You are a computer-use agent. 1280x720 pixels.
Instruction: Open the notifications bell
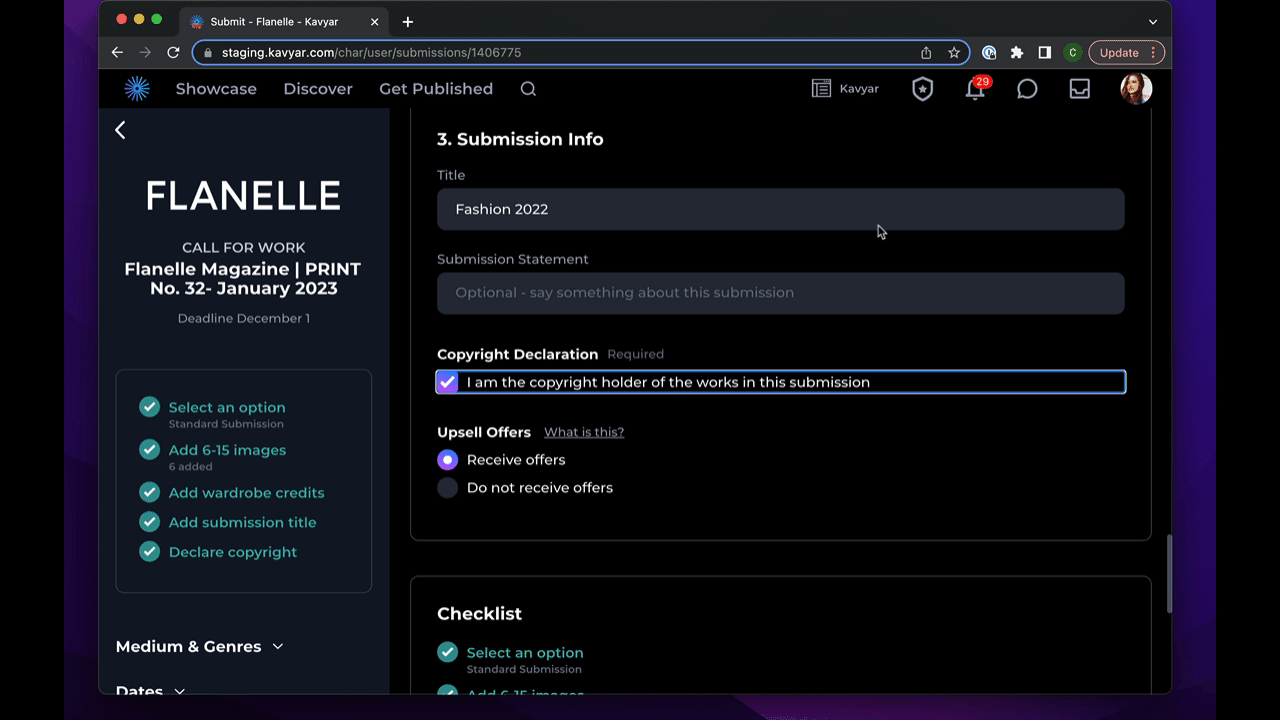(975, 89)
